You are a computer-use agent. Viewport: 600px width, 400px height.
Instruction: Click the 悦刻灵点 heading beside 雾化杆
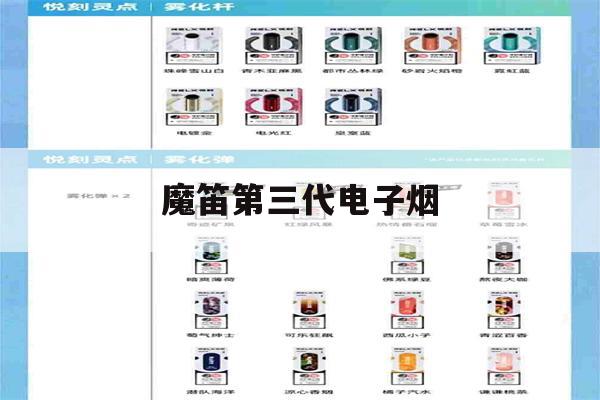point(90,7)
